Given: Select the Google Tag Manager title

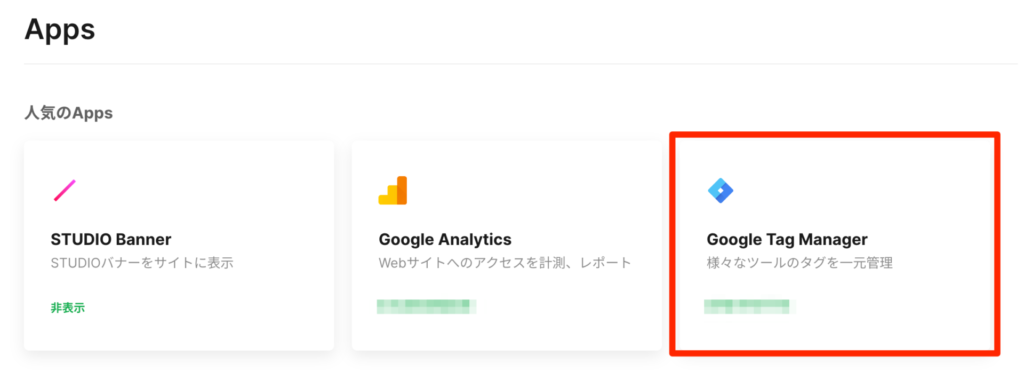Looking at the screenshot, I should [x=787, y=239].
